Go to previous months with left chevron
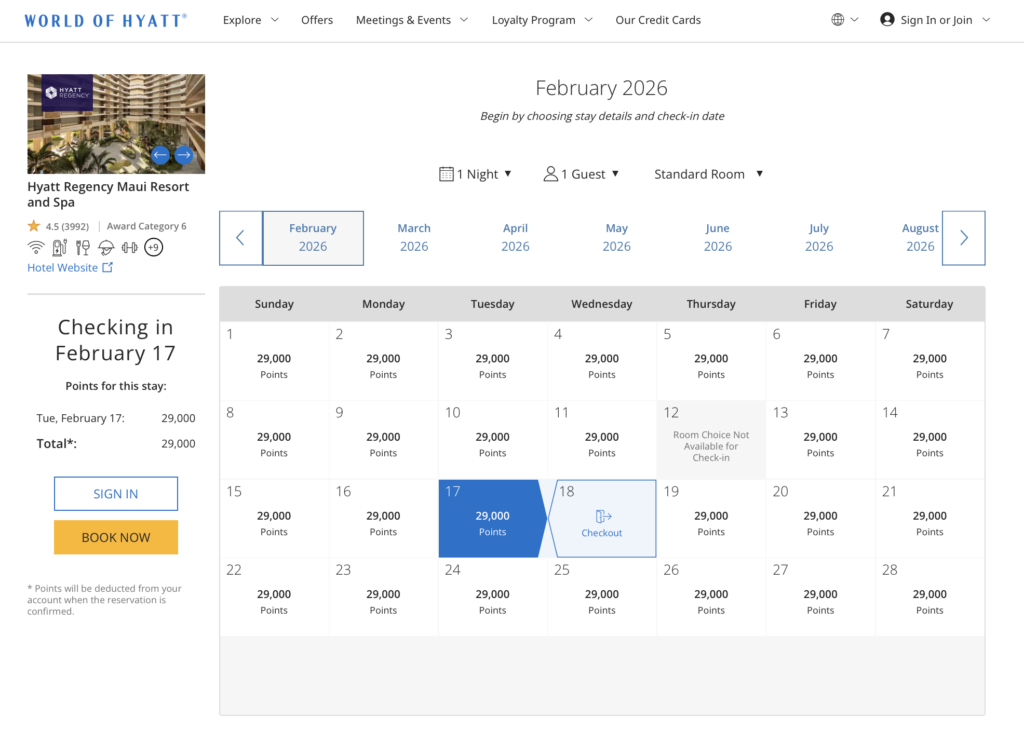1024x733 pixels. pos(241,238)
